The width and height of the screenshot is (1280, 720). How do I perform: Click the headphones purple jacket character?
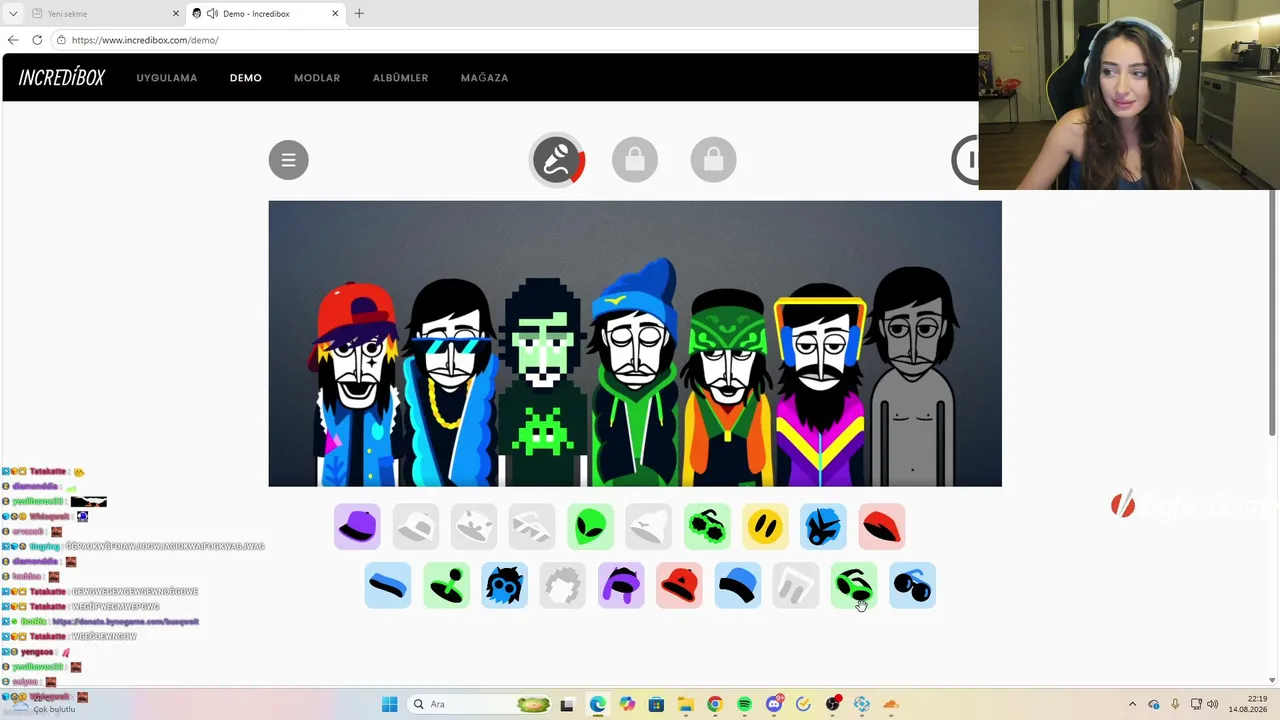pos(820,385)
